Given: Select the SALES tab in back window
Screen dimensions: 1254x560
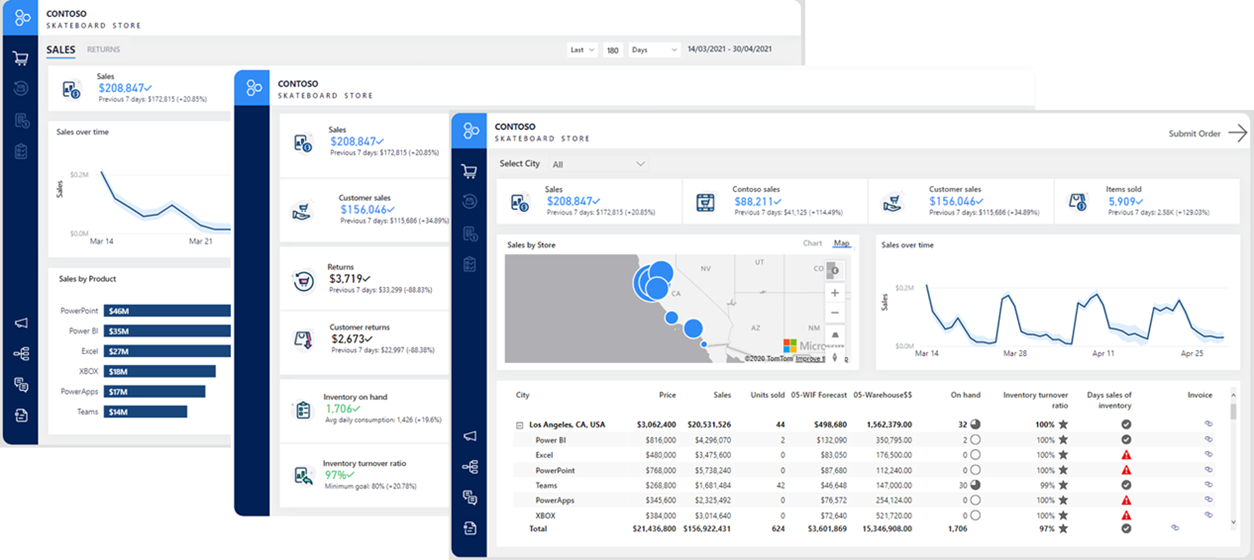Looking at the screenshot, I should tap(61, 49).
